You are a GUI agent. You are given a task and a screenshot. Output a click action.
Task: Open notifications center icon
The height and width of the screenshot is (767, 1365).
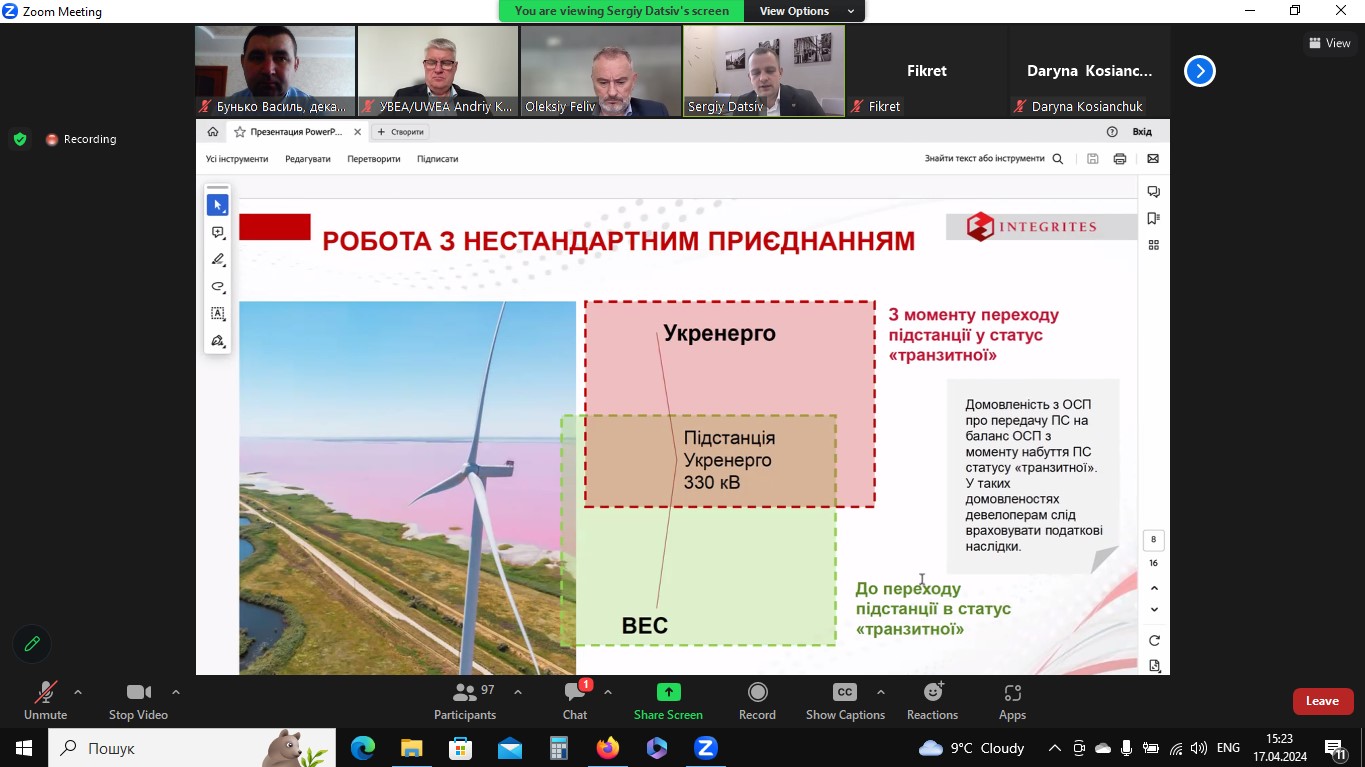click(x=1335, y=748)
